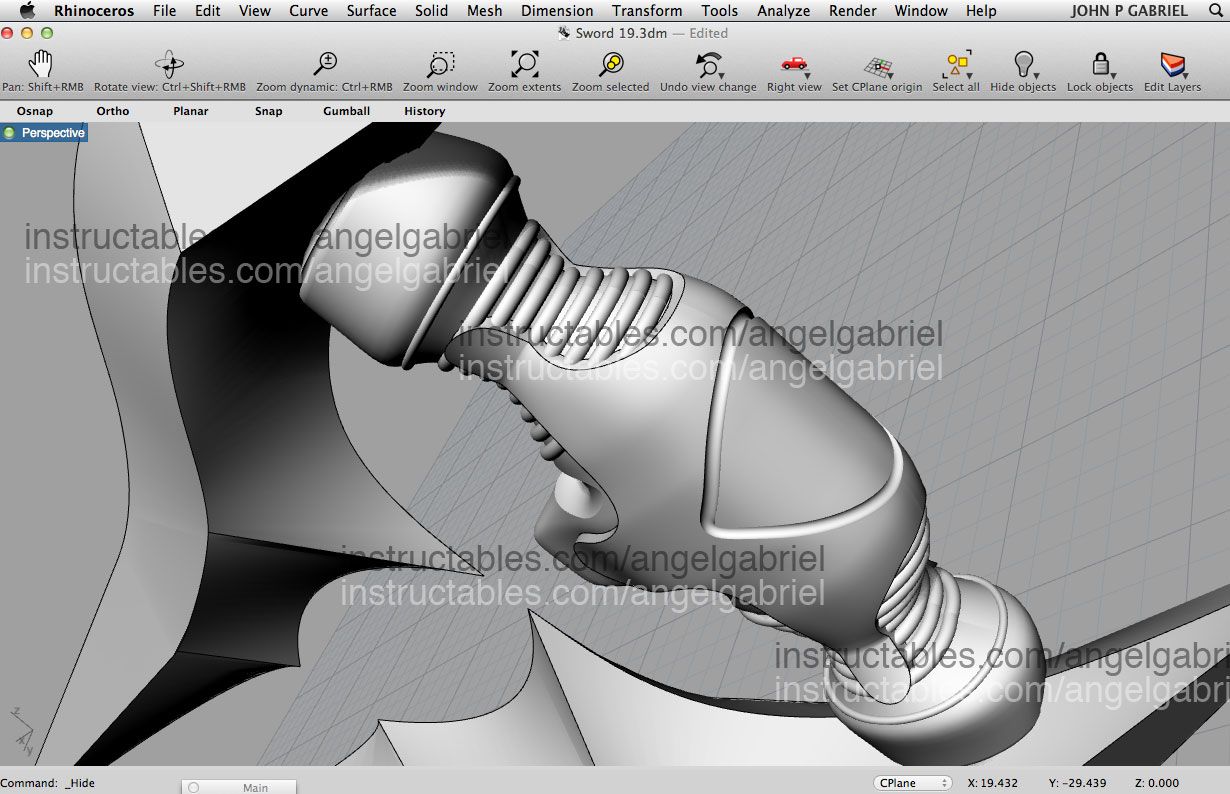1230x794 pixels.
Task: Expand Lock objects options arrow
Action: [1113, 76]
